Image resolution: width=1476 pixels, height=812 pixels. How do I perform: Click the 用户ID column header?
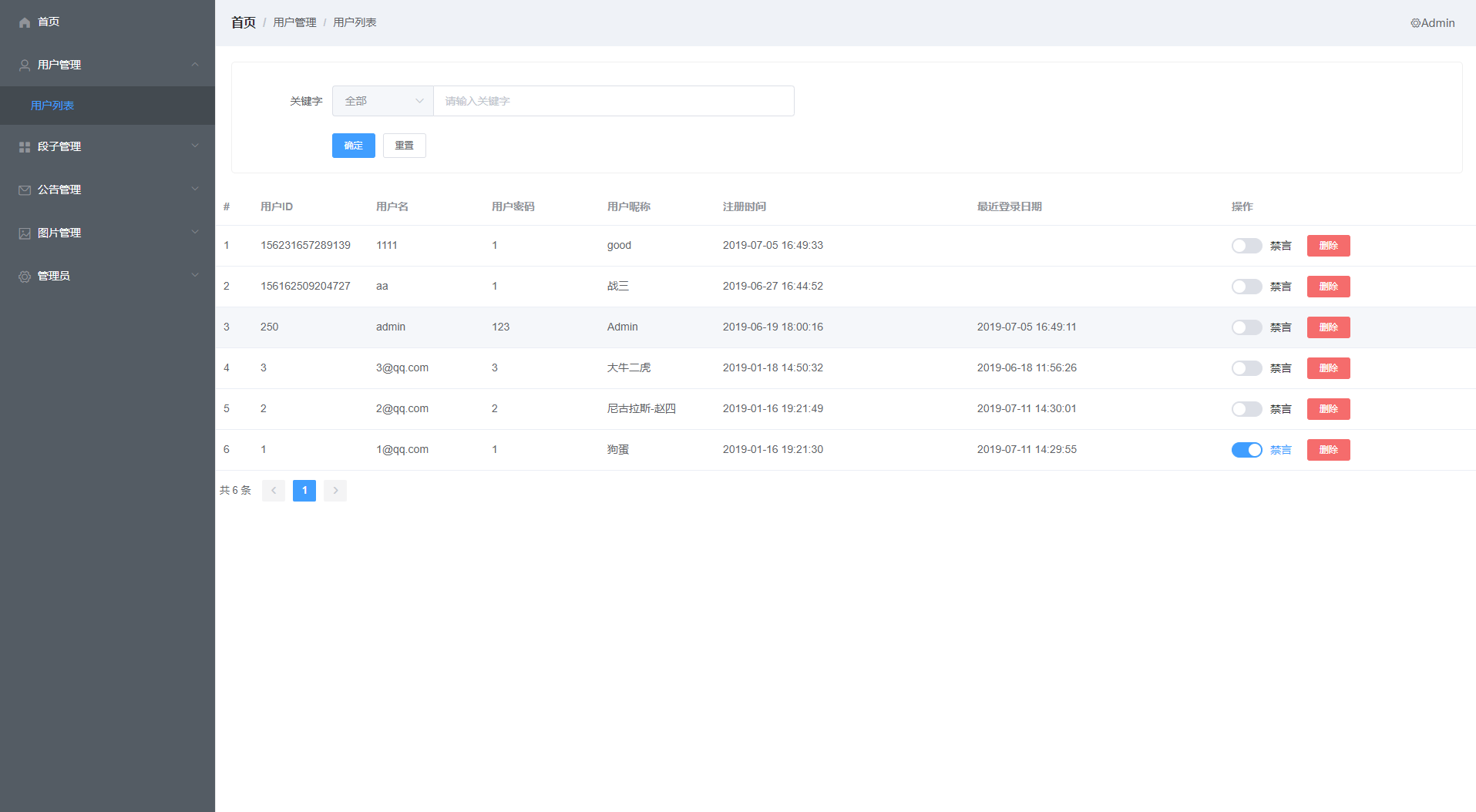[x=277, y=206]
